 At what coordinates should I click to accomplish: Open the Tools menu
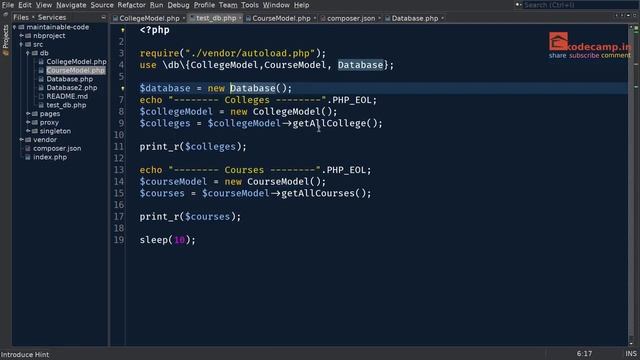[249, 5]
